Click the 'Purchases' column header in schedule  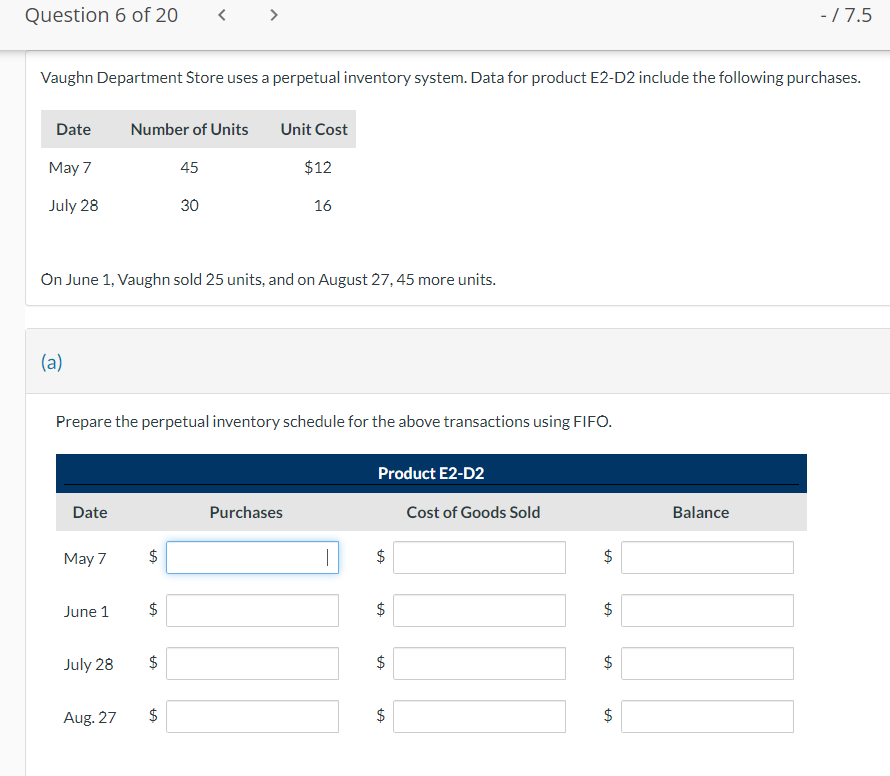[246, 513]
